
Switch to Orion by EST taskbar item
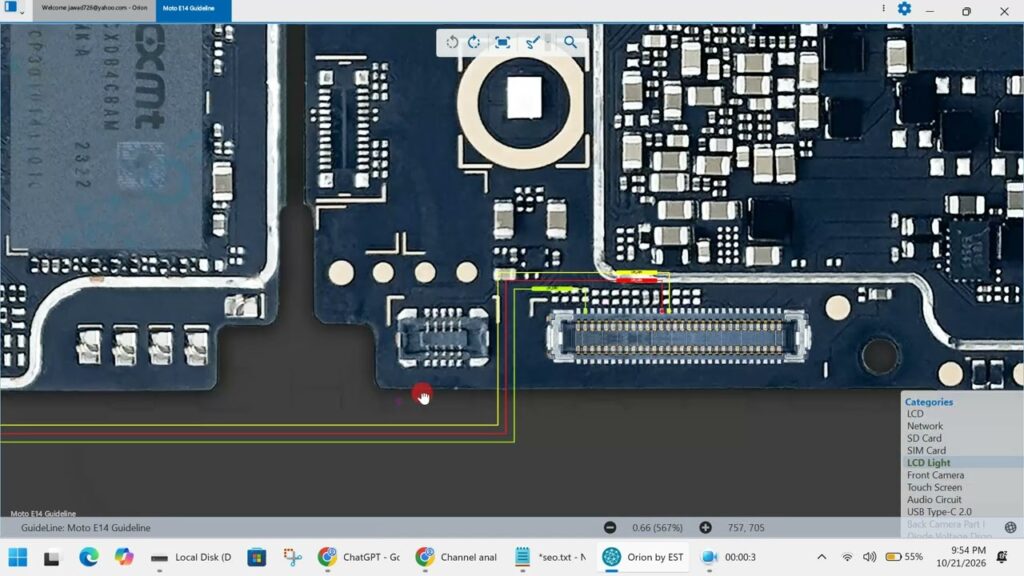pos(643,557)
